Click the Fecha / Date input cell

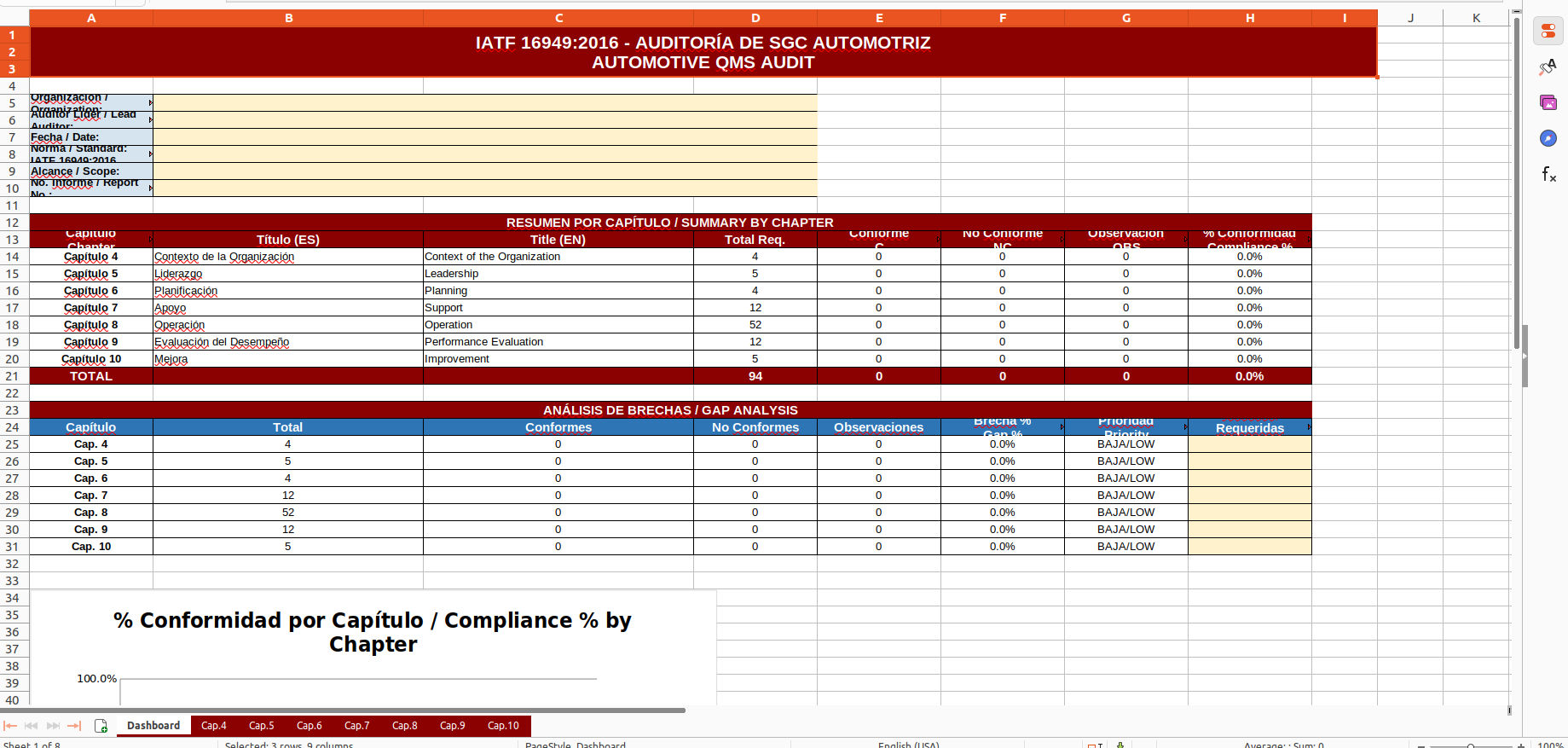485,137
